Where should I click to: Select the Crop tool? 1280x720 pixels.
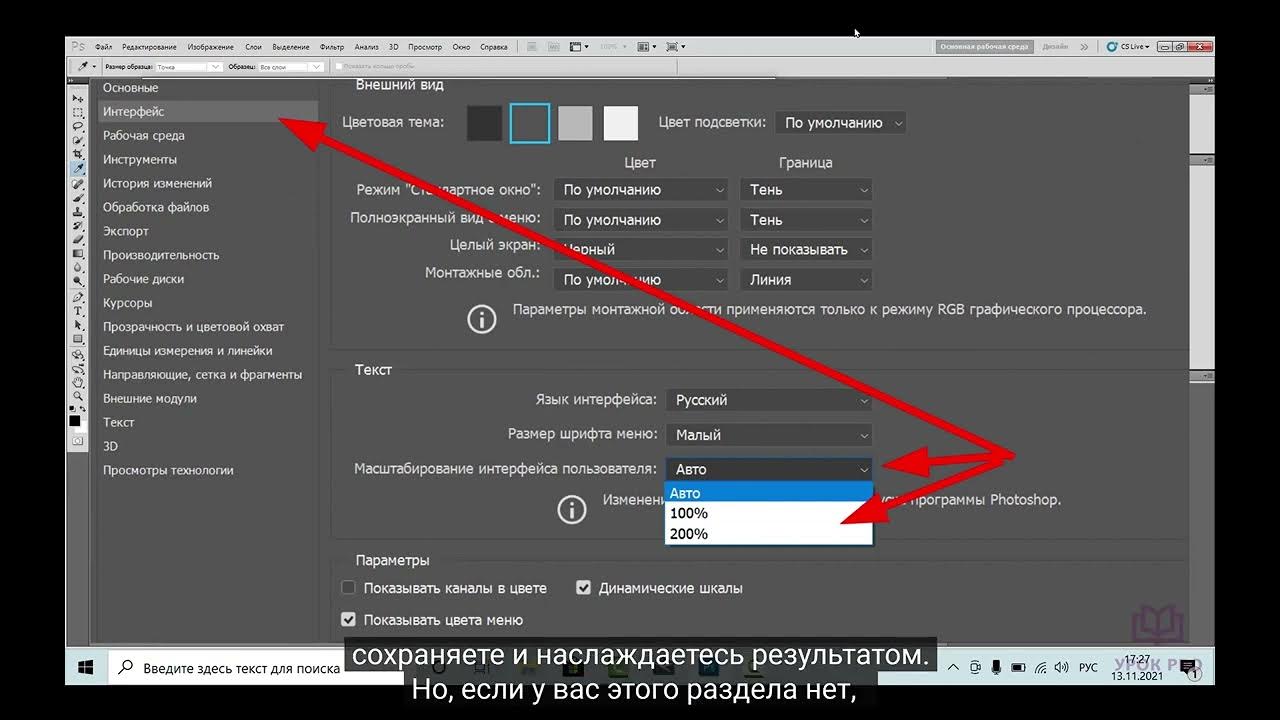[77, 155]
